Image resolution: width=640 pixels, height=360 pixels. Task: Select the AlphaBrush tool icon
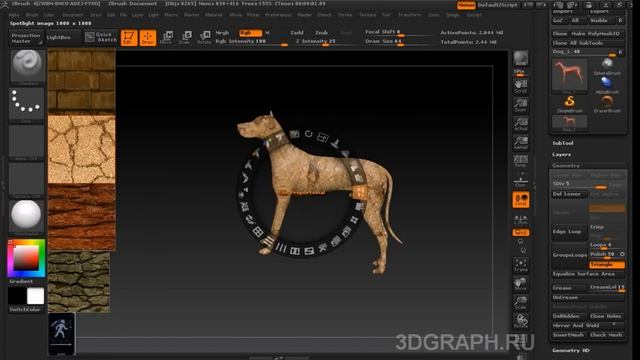click(607, 85)
